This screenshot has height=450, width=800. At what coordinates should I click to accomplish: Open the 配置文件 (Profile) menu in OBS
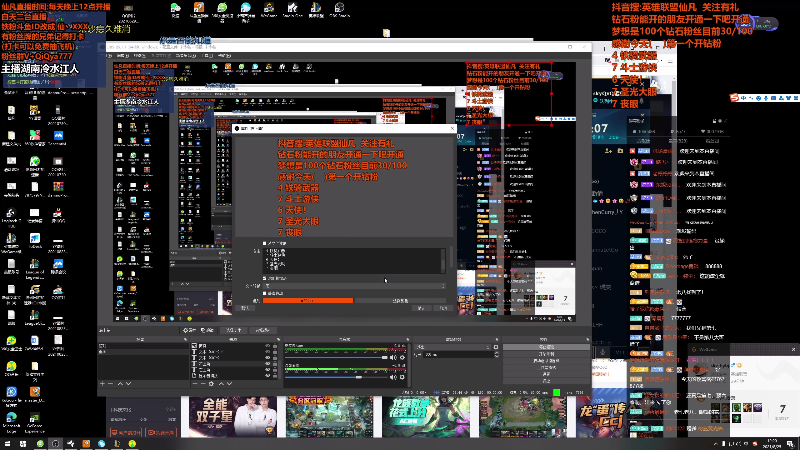pyautogui.click(x=161, y=55)
